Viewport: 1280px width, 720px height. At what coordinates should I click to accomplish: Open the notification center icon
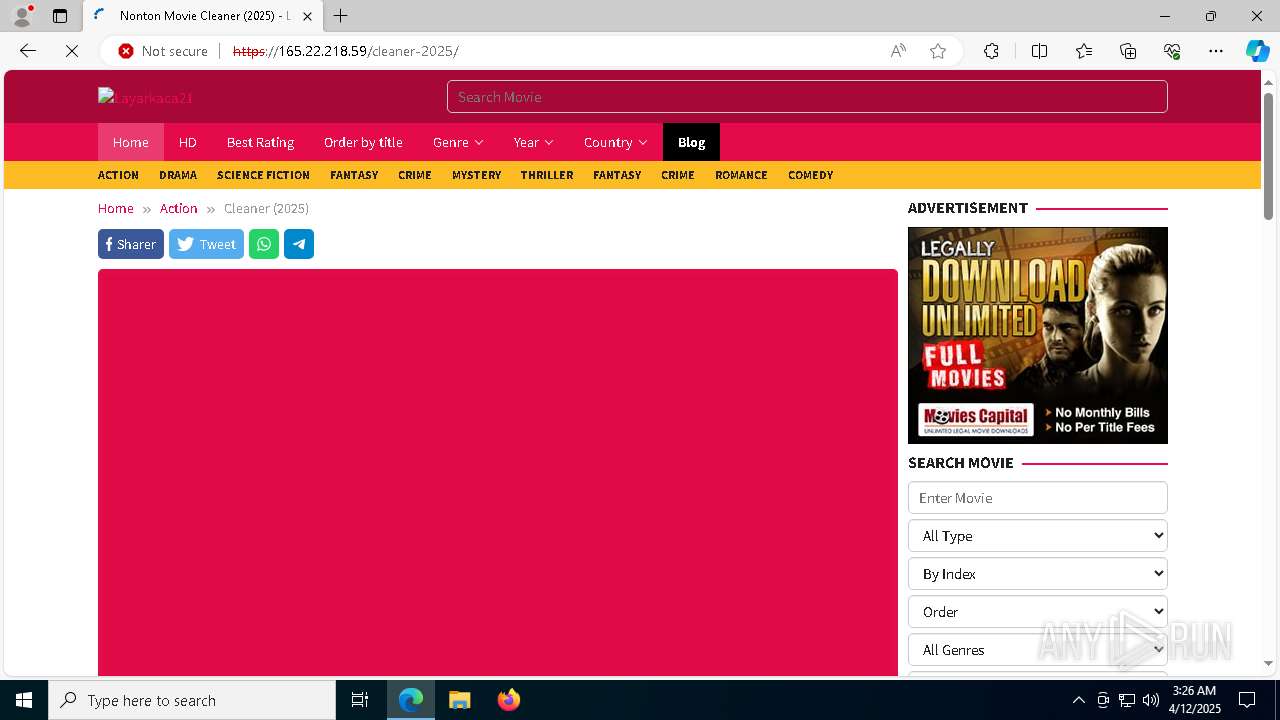1247,700
